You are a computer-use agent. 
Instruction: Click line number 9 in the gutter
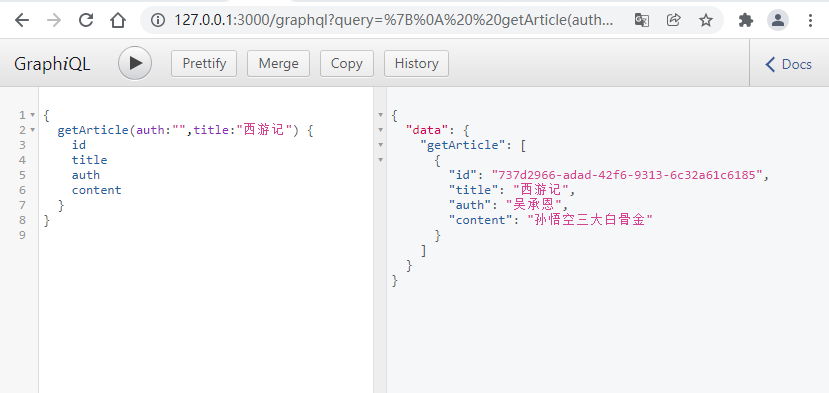[x=22, y=235]
